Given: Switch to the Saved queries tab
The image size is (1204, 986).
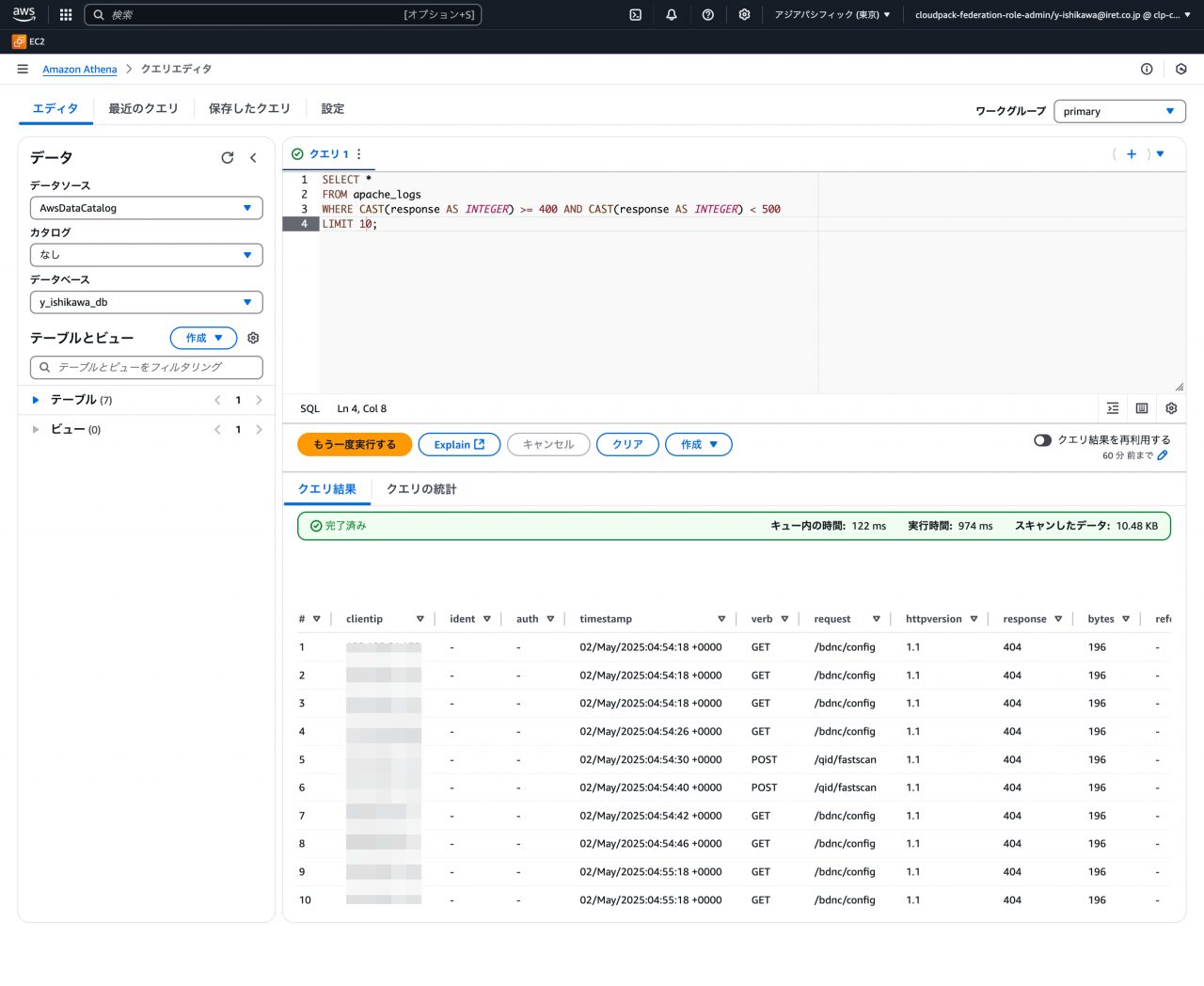Looking at the screenshot, I should [x=249, y=108].
